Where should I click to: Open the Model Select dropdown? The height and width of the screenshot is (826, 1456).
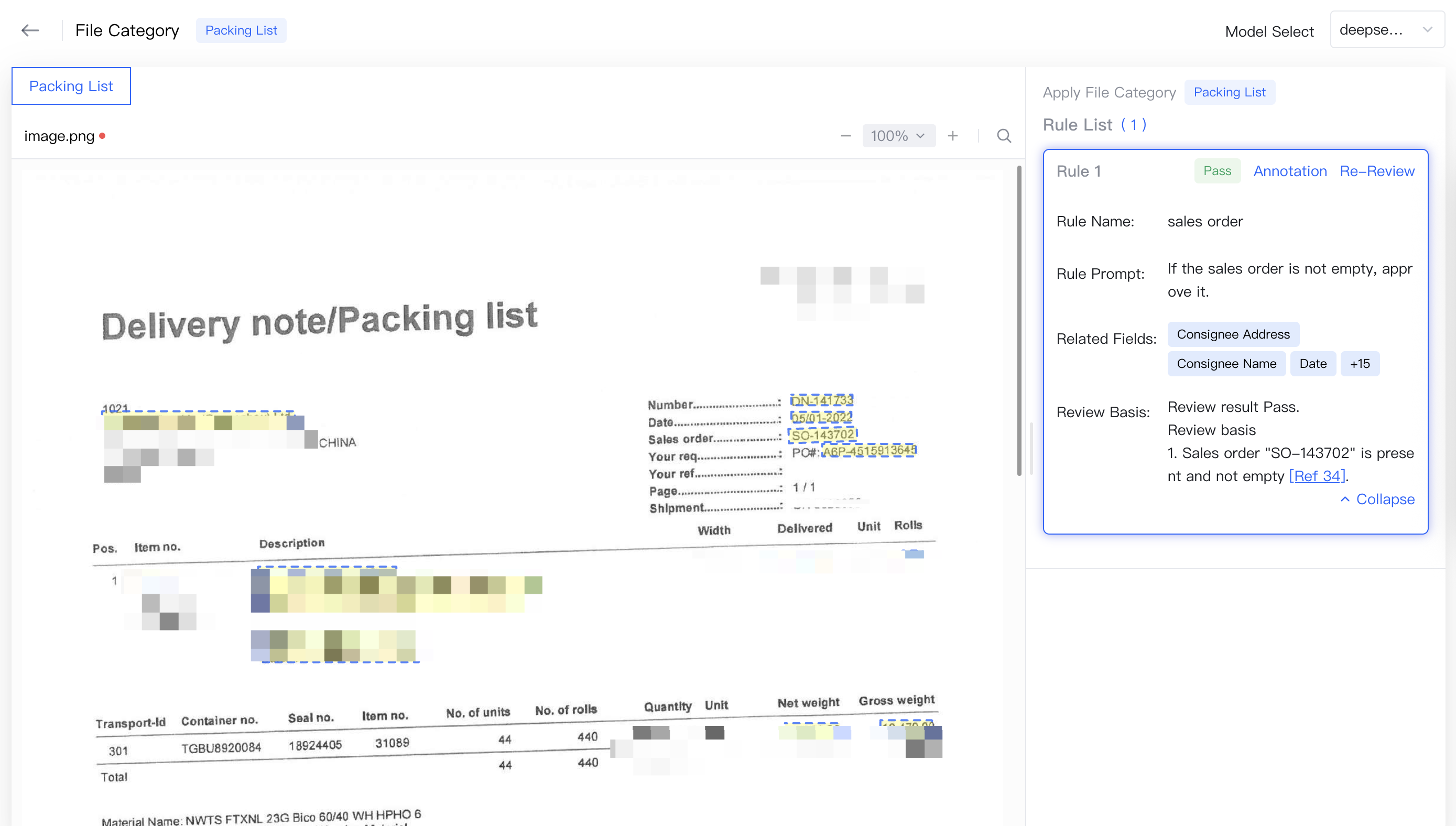click(1387, 29)
